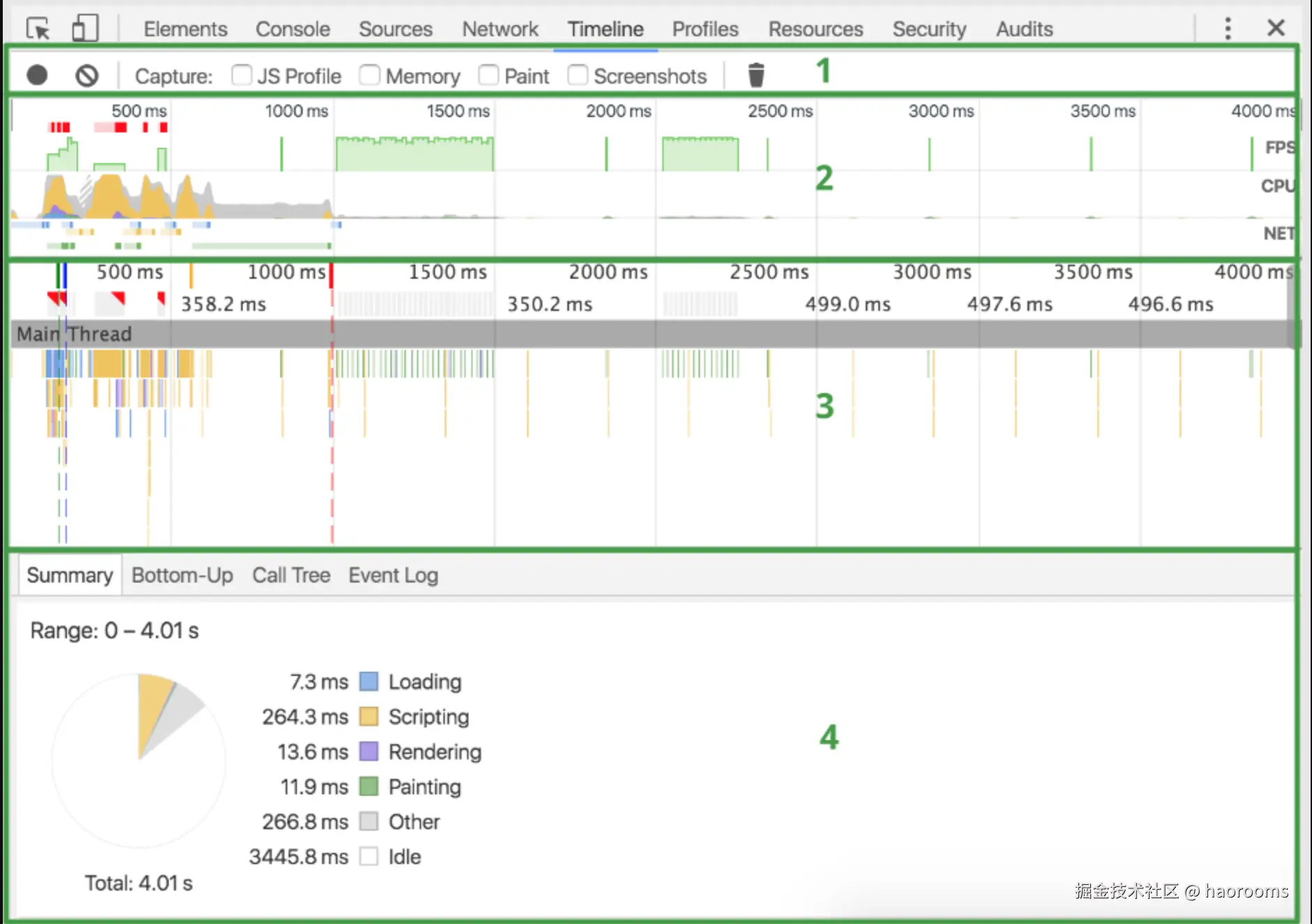Viewport: 1312px width, 924px height.
Task: Click the gray Other legend swatch
Action: click(369, 822)
